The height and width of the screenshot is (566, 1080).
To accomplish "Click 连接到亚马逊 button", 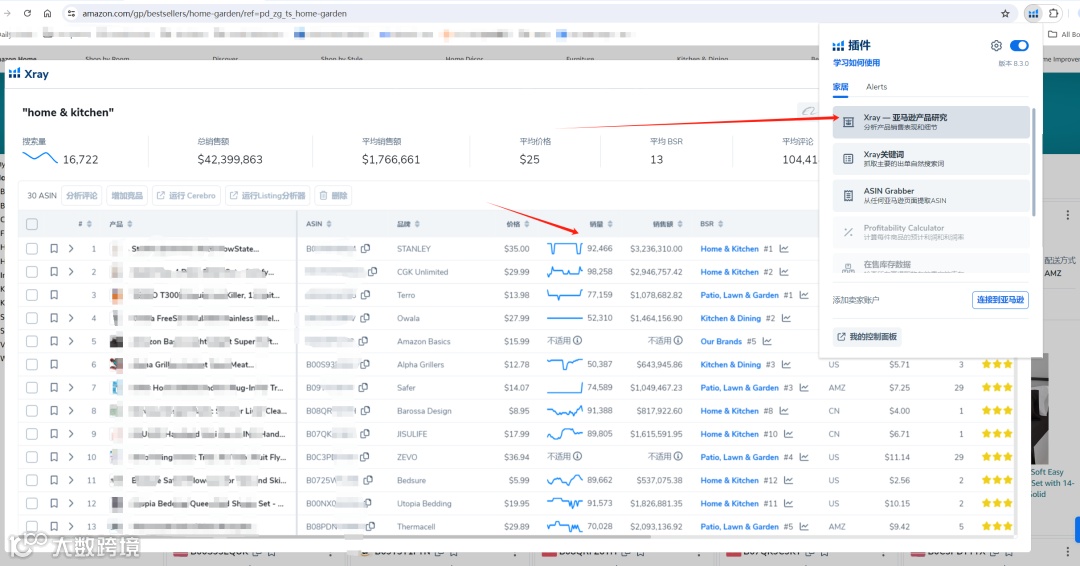I will pos(1000,300).
